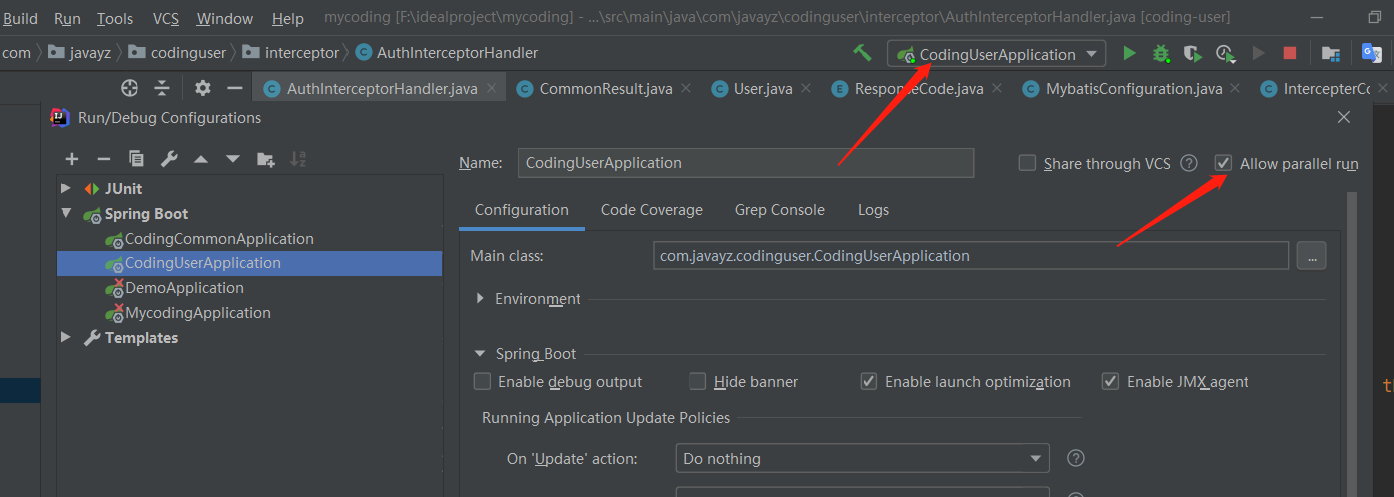Open the VCS menu
Image resolution: width=1394 pixels, height=497 pixels.
tap(166, 18)
